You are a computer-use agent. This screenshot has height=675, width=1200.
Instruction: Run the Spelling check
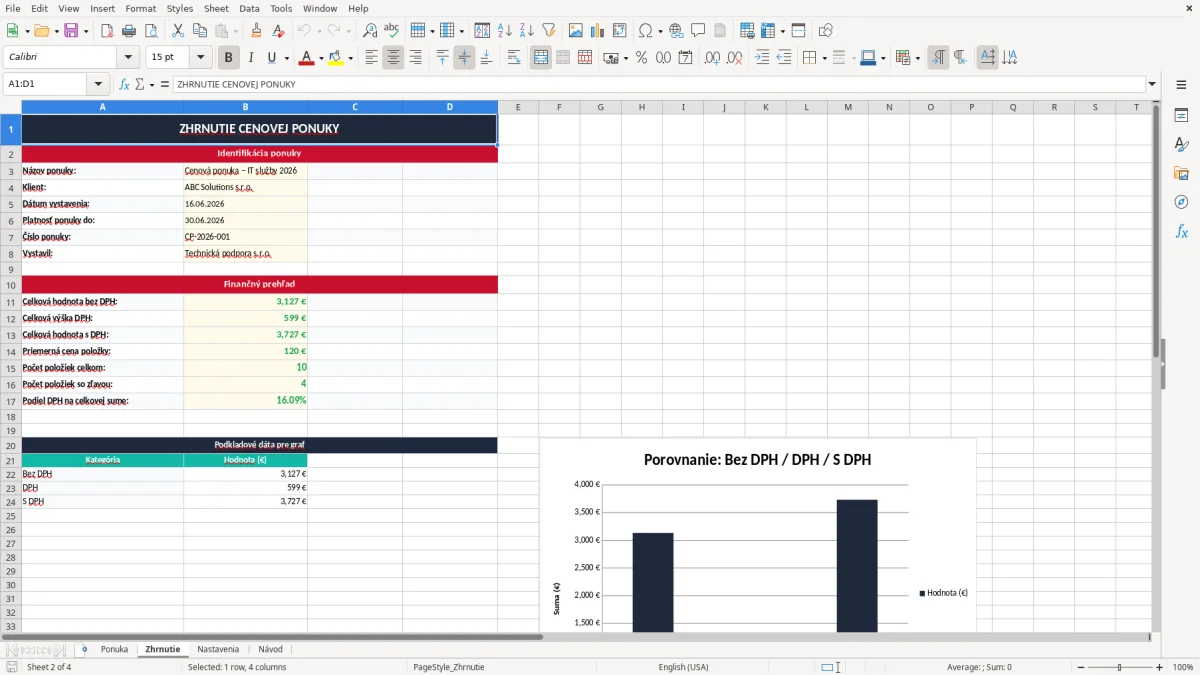pos(392,31)
